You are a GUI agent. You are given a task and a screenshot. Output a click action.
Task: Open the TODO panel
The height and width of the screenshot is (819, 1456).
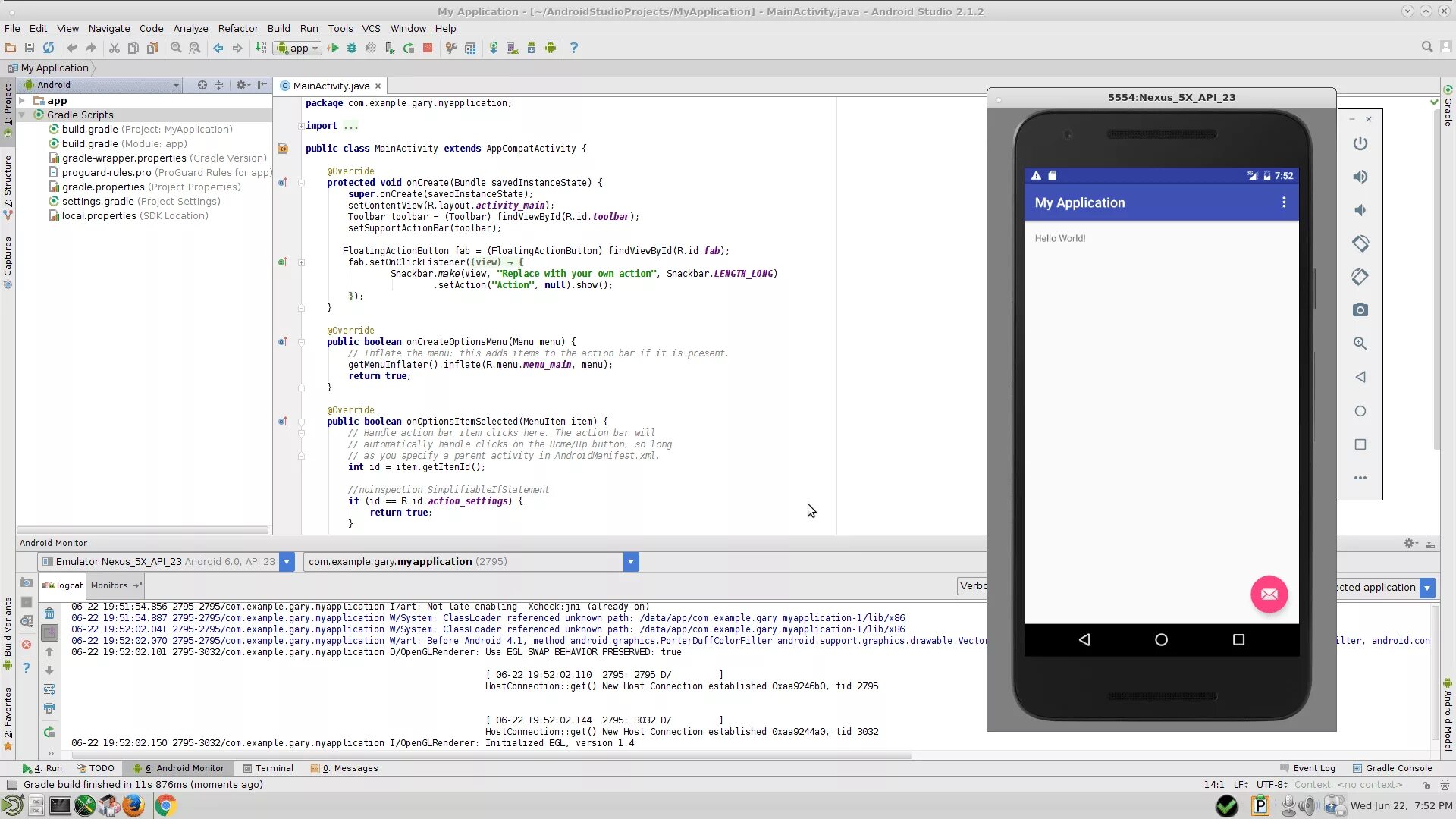[100, 768]
